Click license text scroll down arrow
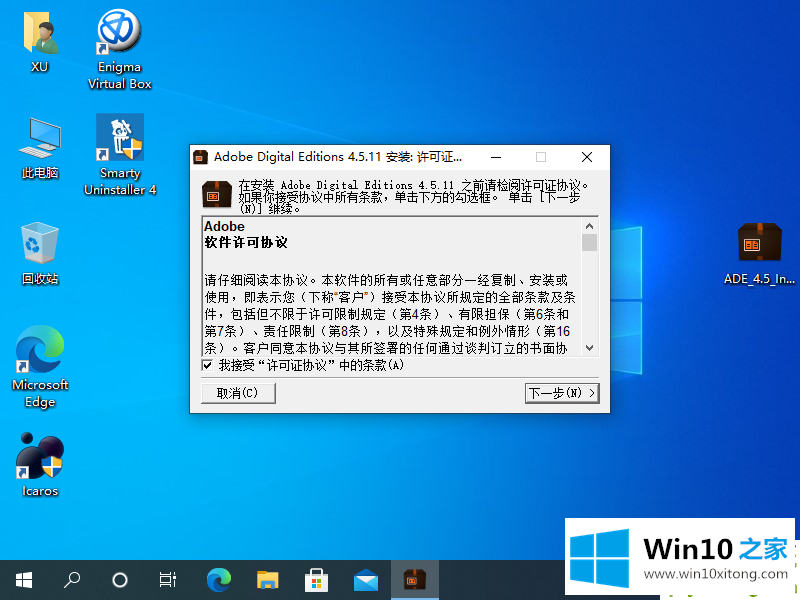This screenshot has width=800, height=600. point(589,348)
